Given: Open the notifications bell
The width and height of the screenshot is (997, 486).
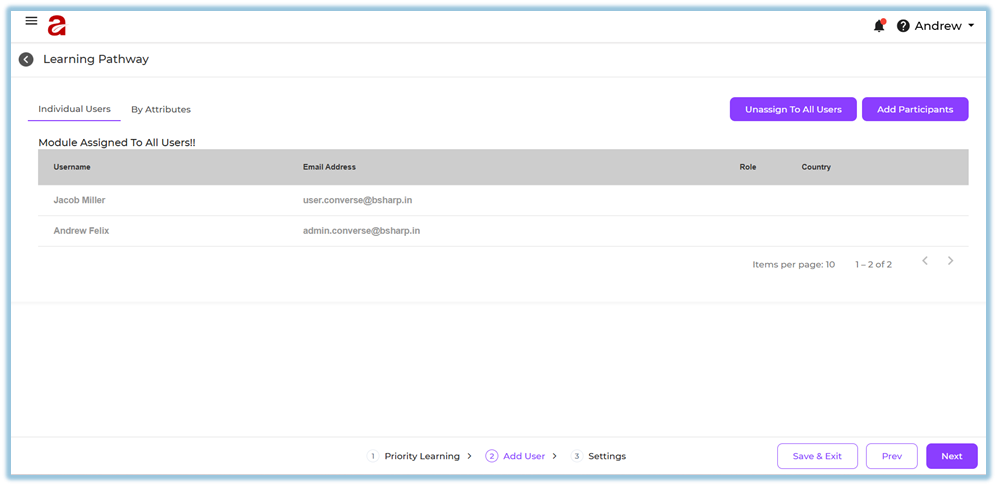Looking at the screenshot, I should click(x=879, y=26).
